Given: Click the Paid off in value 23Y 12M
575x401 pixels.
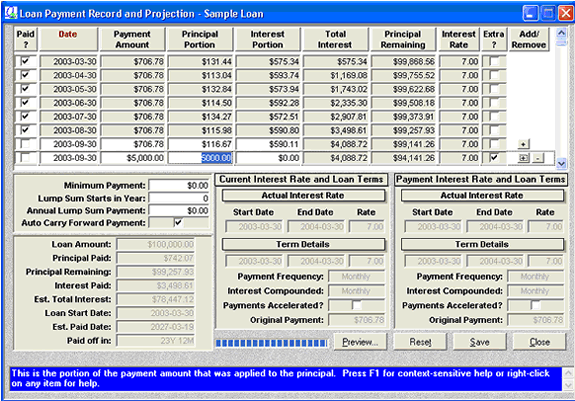Looking at the screenshot, I should [156, 341].
